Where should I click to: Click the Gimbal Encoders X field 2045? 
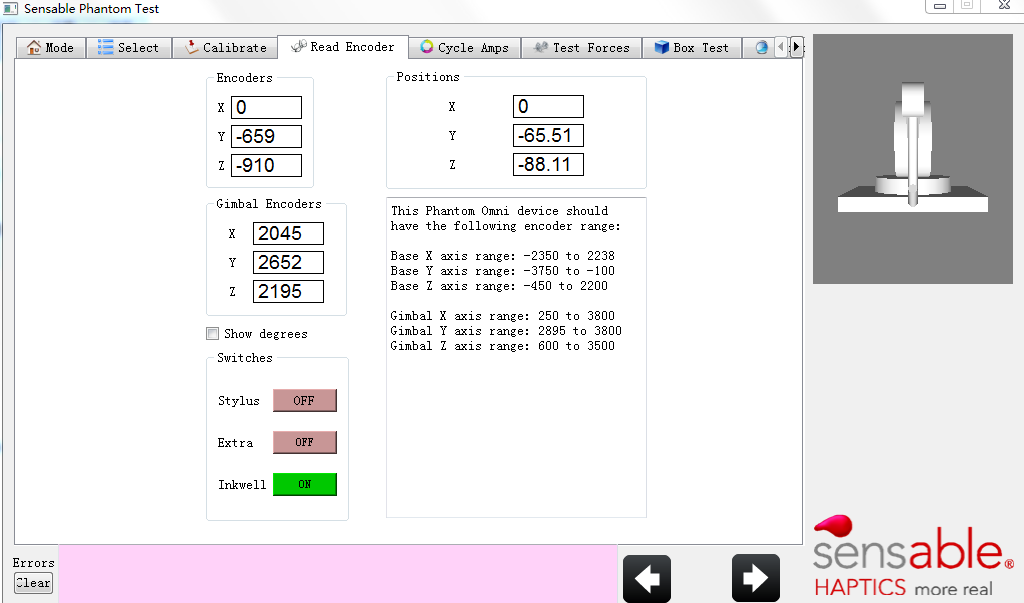[x=288, y=233]
